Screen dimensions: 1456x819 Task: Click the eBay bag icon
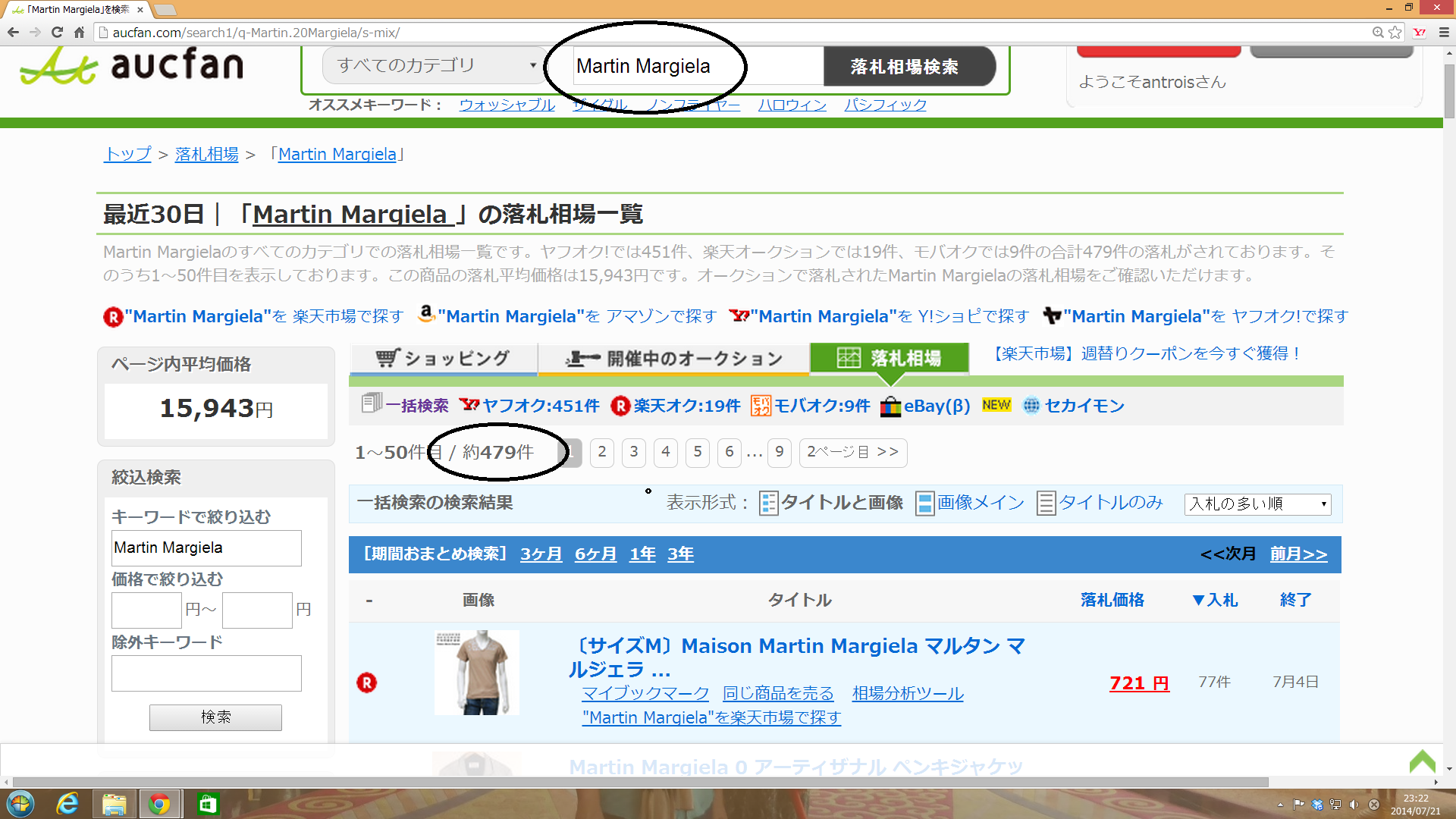click(890, 406)
